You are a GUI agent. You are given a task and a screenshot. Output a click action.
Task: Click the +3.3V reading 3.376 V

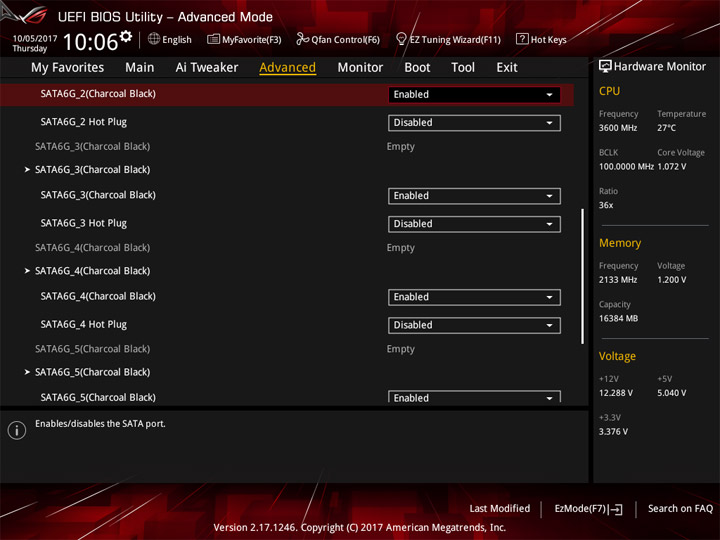[613, 432]
